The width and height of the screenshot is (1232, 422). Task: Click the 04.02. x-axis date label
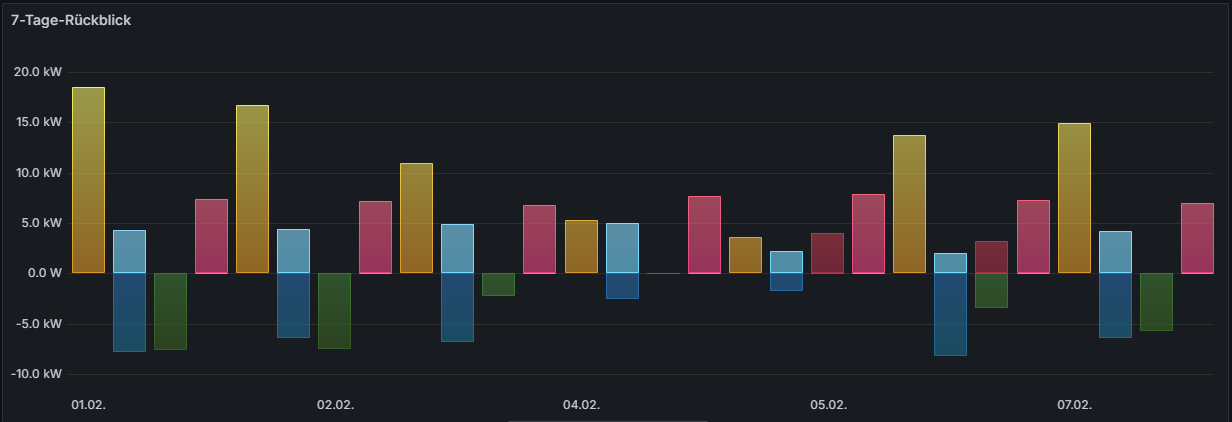tap(581, 405)
